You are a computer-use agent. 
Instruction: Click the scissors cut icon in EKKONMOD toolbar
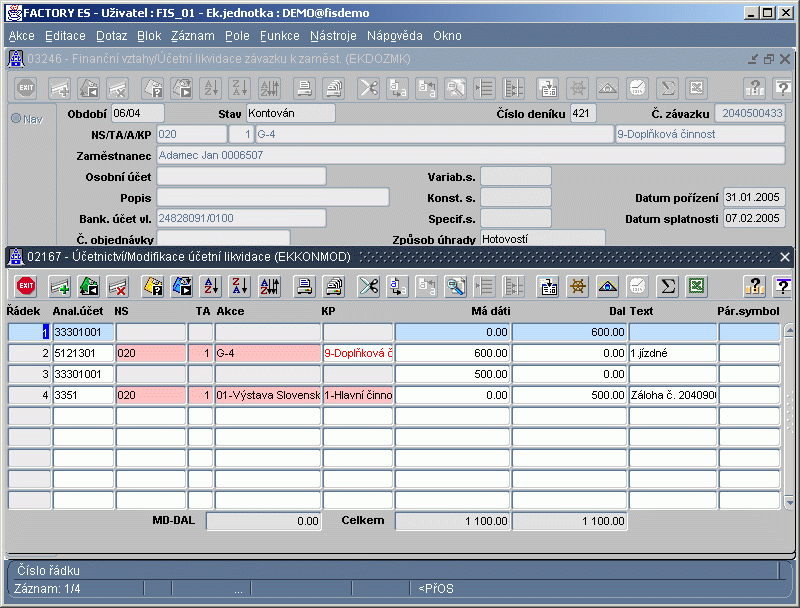coord(368,287)
